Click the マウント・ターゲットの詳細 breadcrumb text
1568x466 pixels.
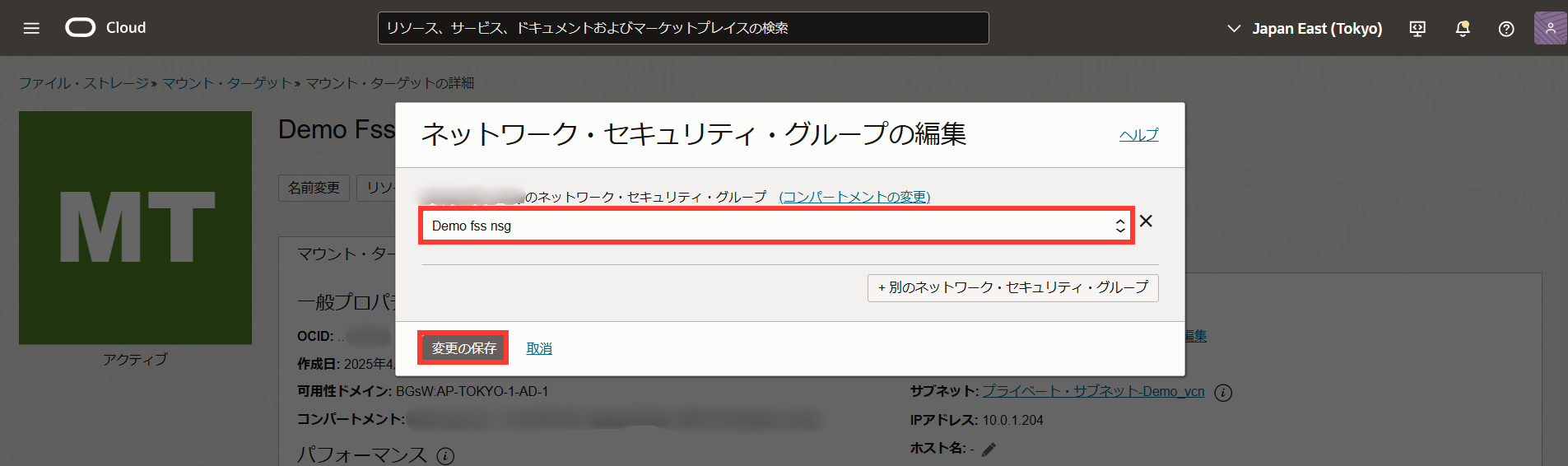[389, 83]
